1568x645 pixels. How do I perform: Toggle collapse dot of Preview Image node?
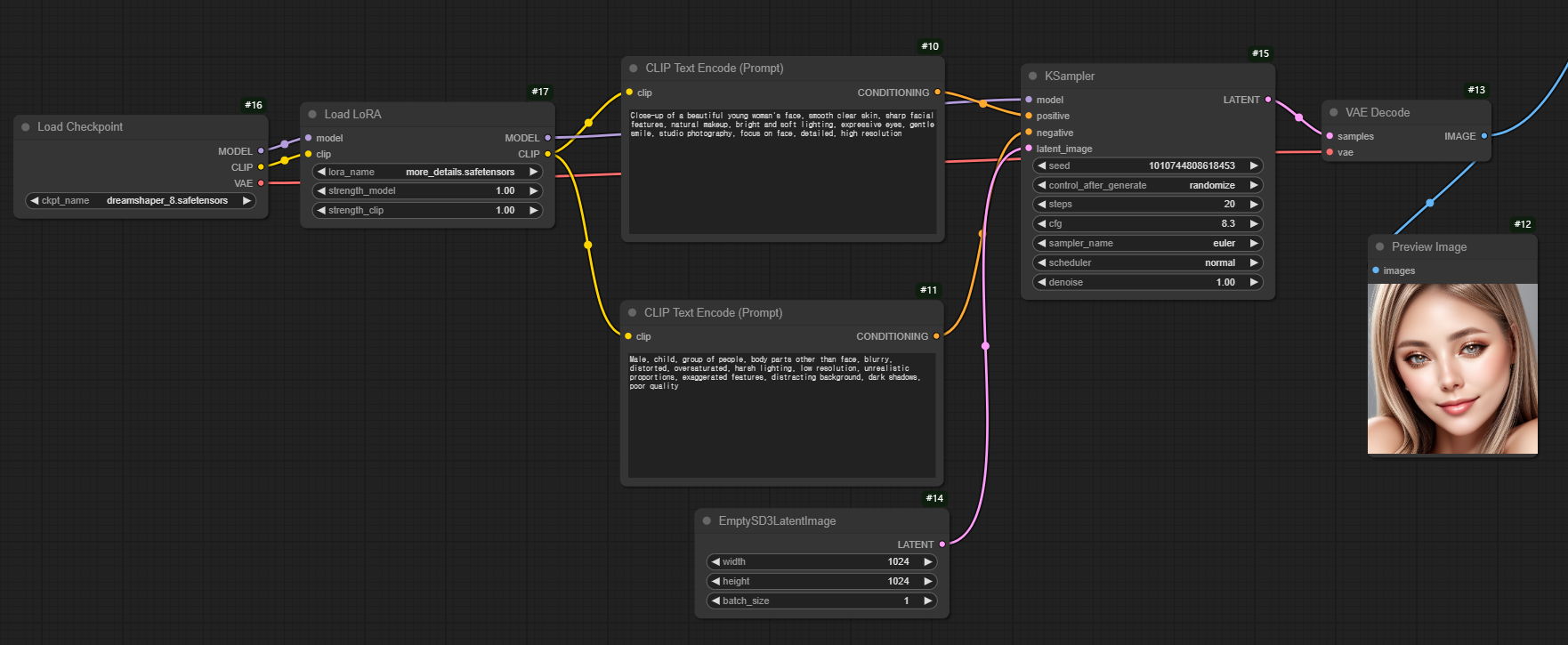(1380, 247)
